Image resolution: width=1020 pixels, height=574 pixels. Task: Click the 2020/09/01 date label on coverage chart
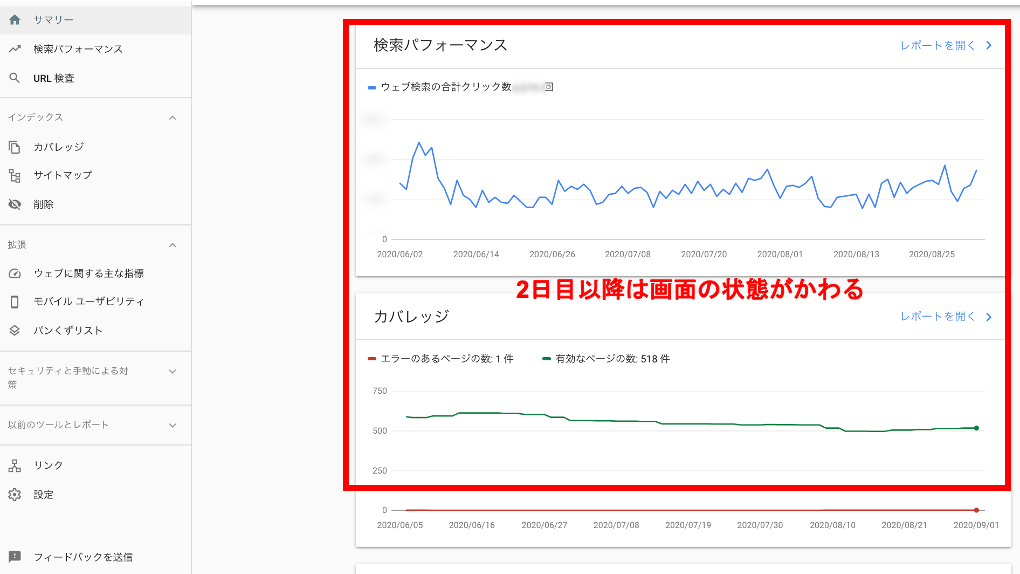pyautogui.click(x=976, y=525)
